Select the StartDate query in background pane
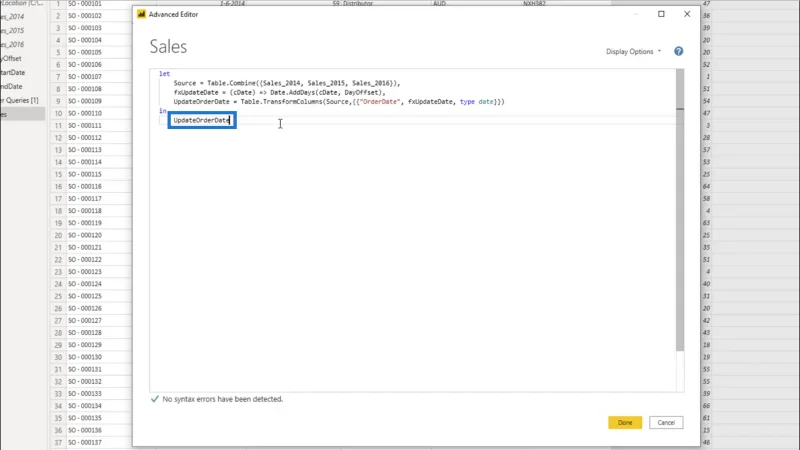This screenshot has height=450, width=800. [13, 72]
